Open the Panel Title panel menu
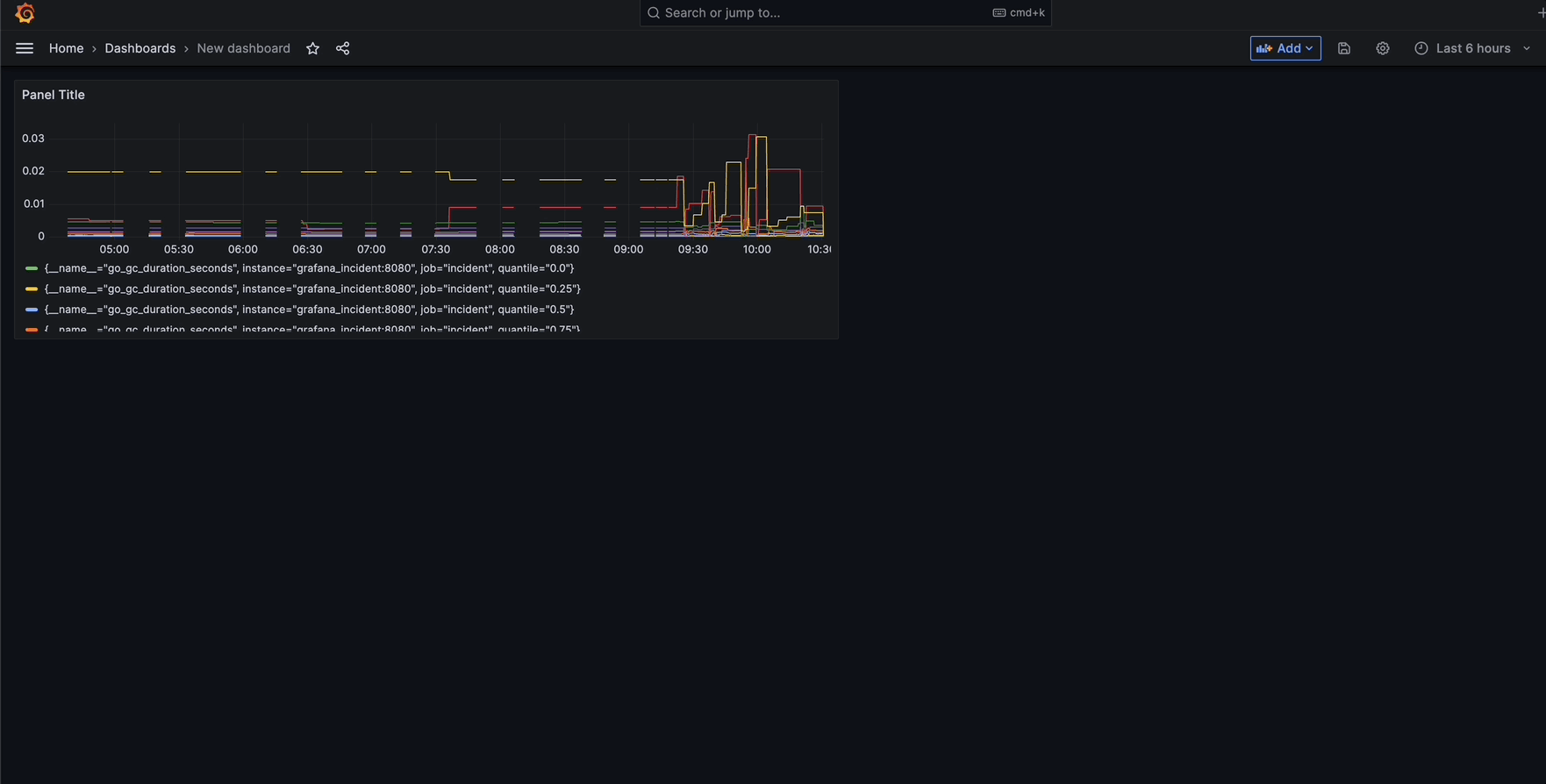Screen dimensions: 1546x784 (54, 95)
